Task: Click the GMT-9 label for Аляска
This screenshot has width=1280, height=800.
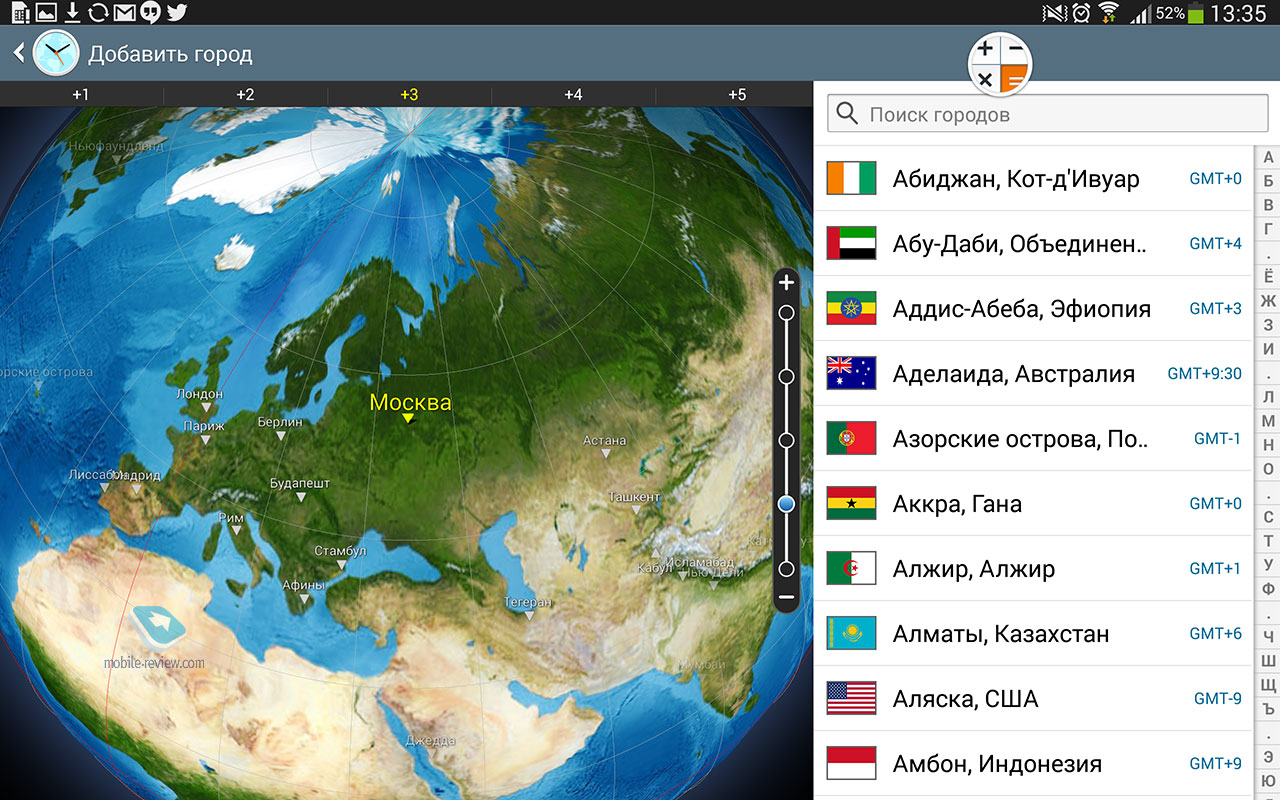Action: [1218, 698]
